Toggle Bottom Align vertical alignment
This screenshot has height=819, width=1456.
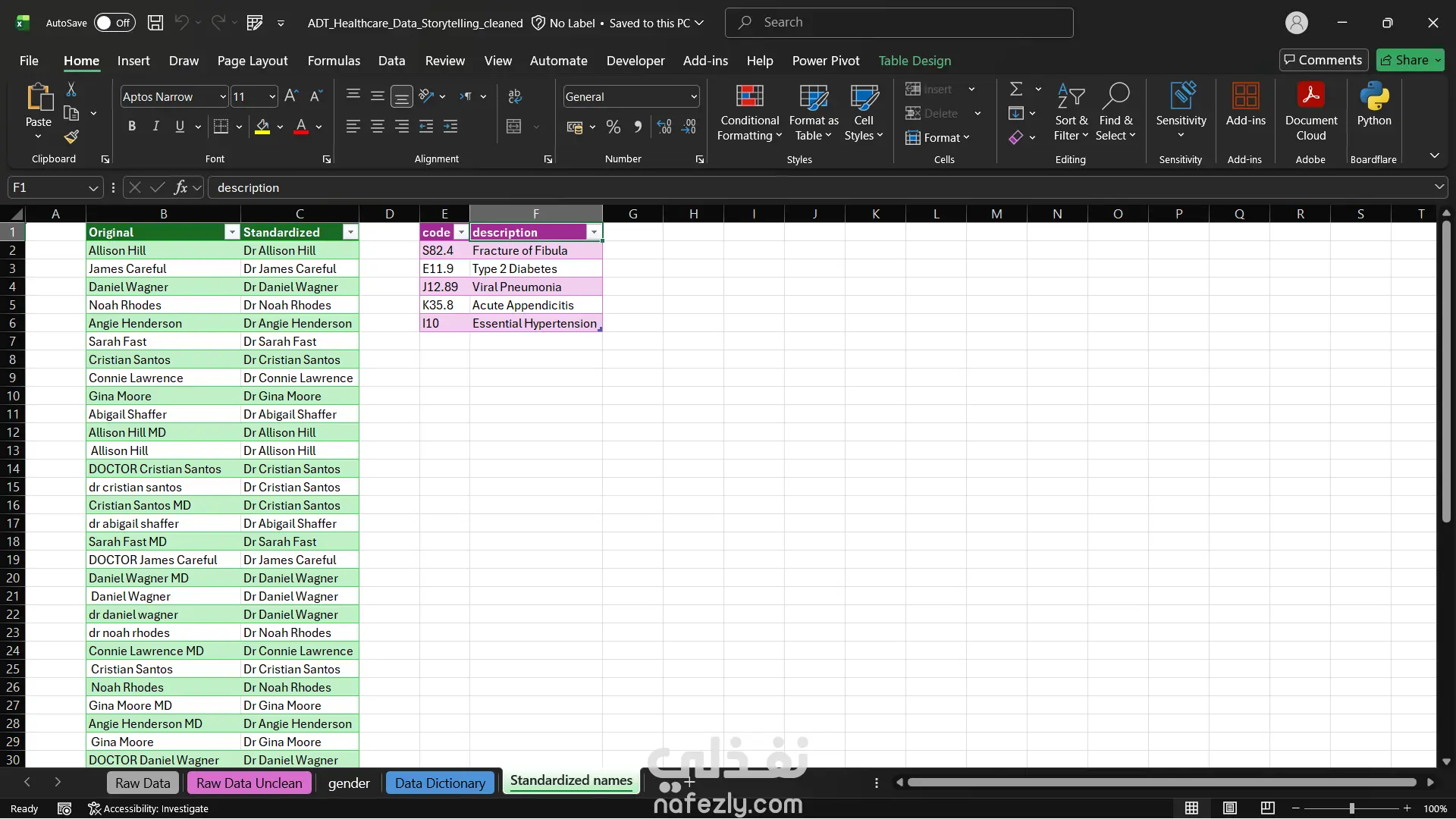(402, 96)
